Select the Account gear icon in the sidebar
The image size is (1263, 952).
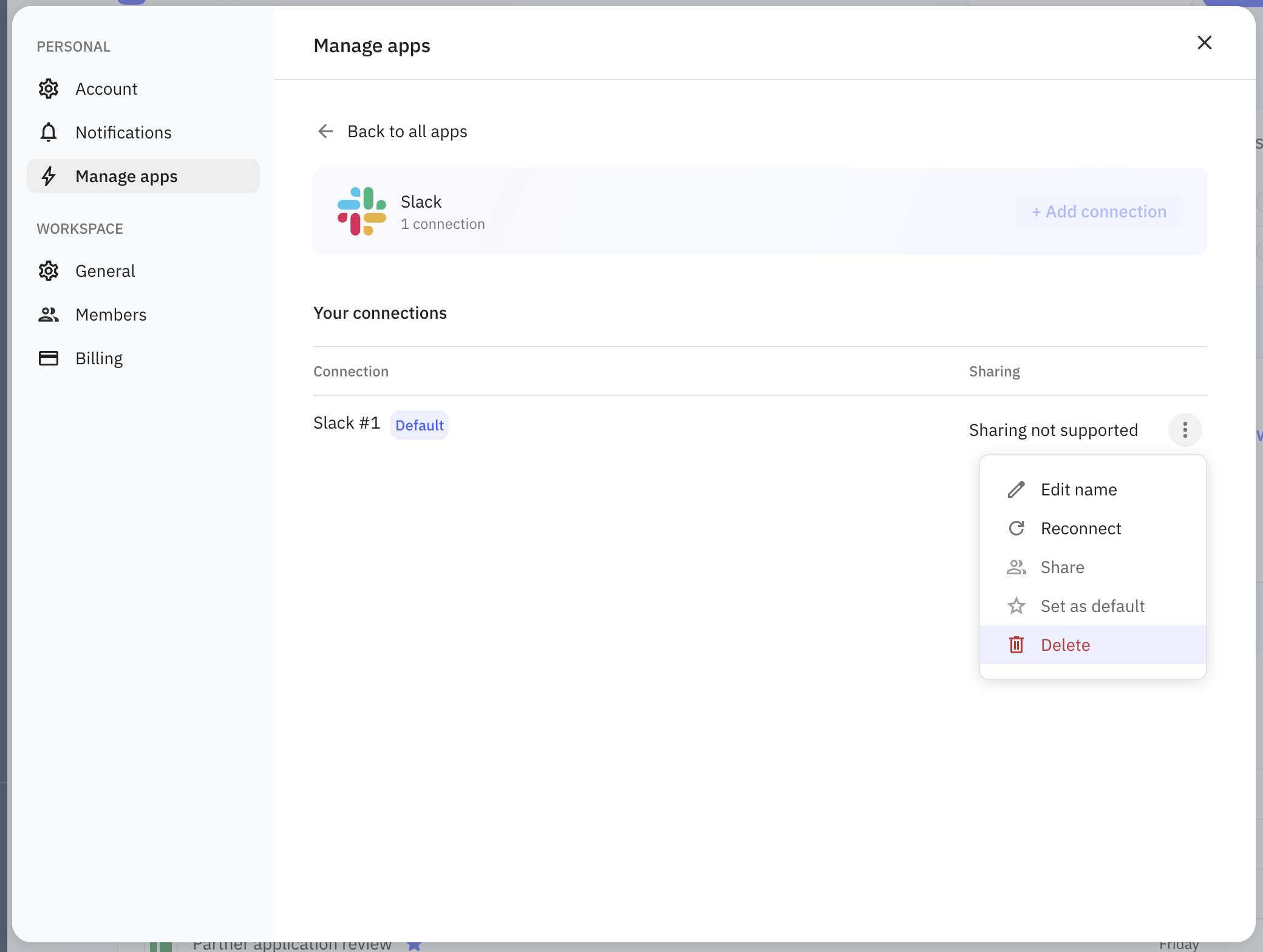point(49,89)
